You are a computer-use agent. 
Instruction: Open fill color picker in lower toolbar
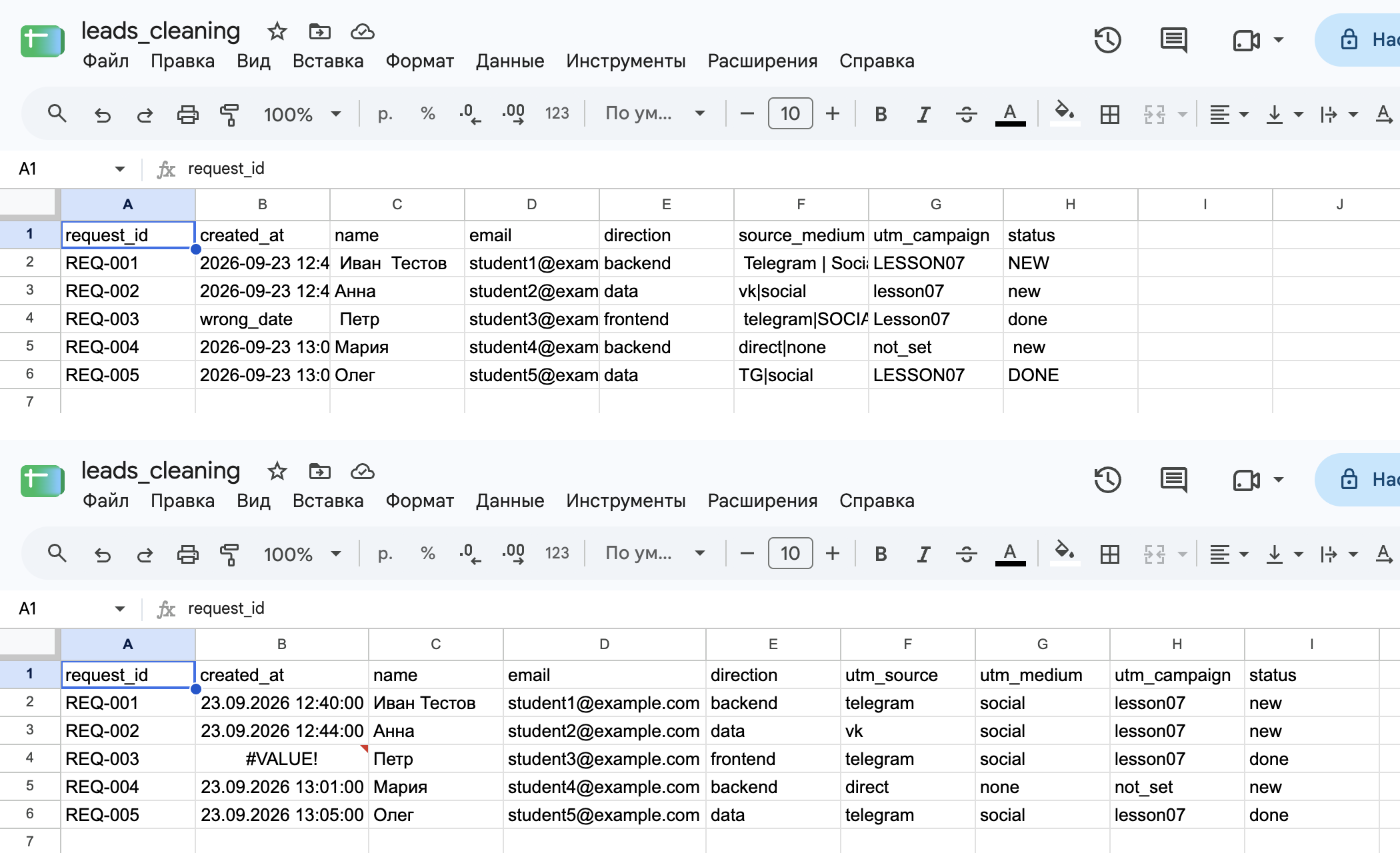1064,554
